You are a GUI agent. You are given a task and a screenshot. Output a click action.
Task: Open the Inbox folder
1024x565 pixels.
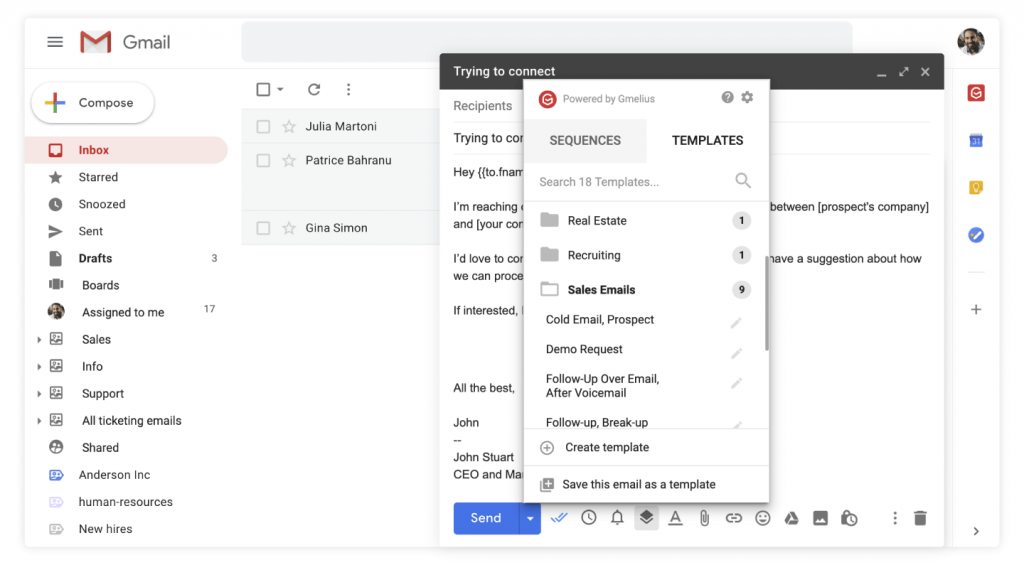(x=127, y=150)
